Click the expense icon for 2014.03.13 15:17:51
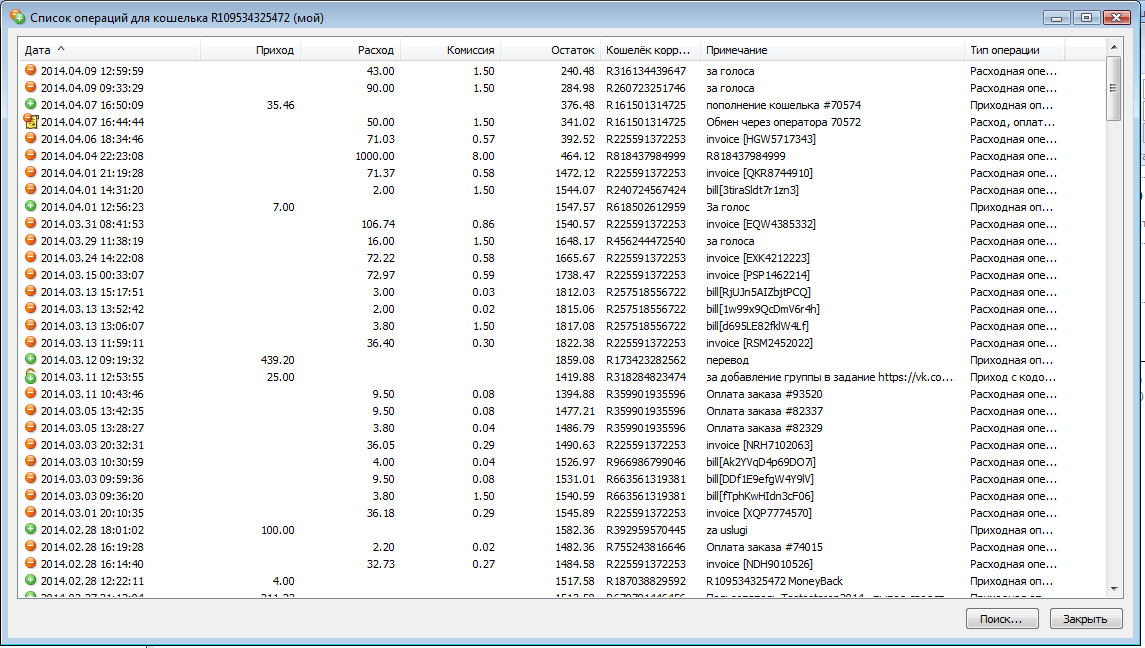Screen dimensions: 1145x648 click(x=30, y=291)
